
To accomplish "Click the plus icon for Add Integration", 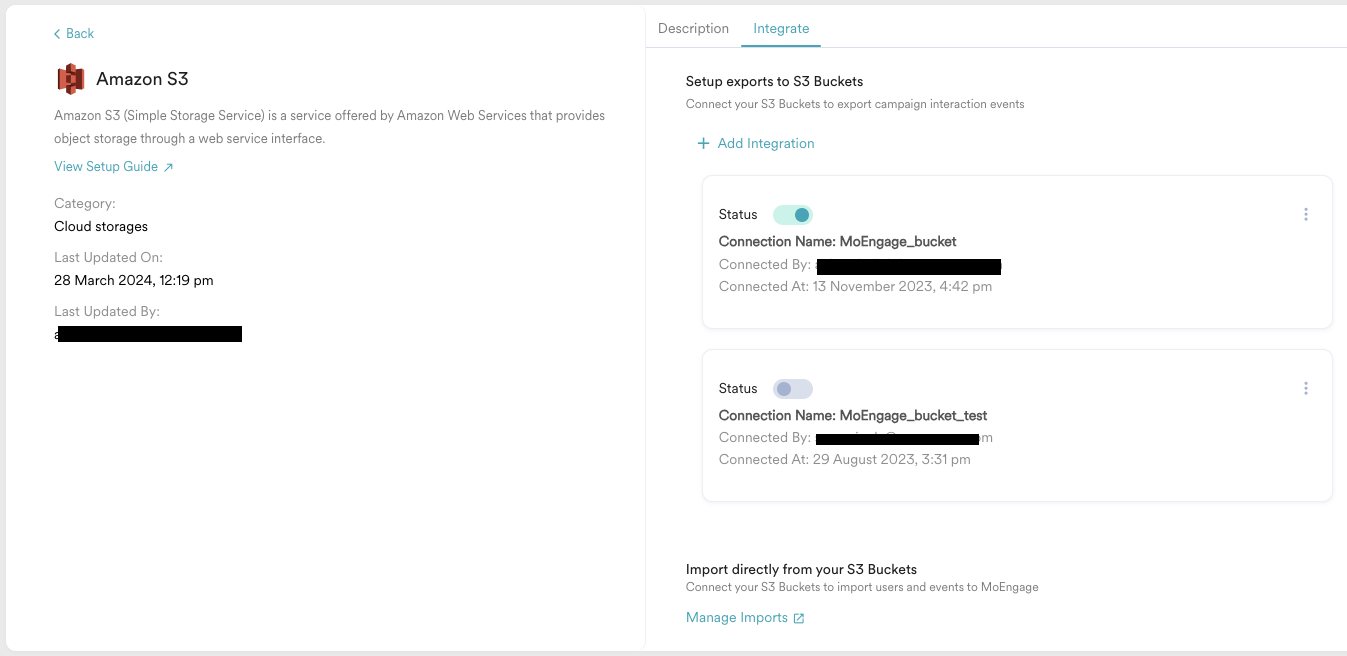I will click(x=703, y=144).
